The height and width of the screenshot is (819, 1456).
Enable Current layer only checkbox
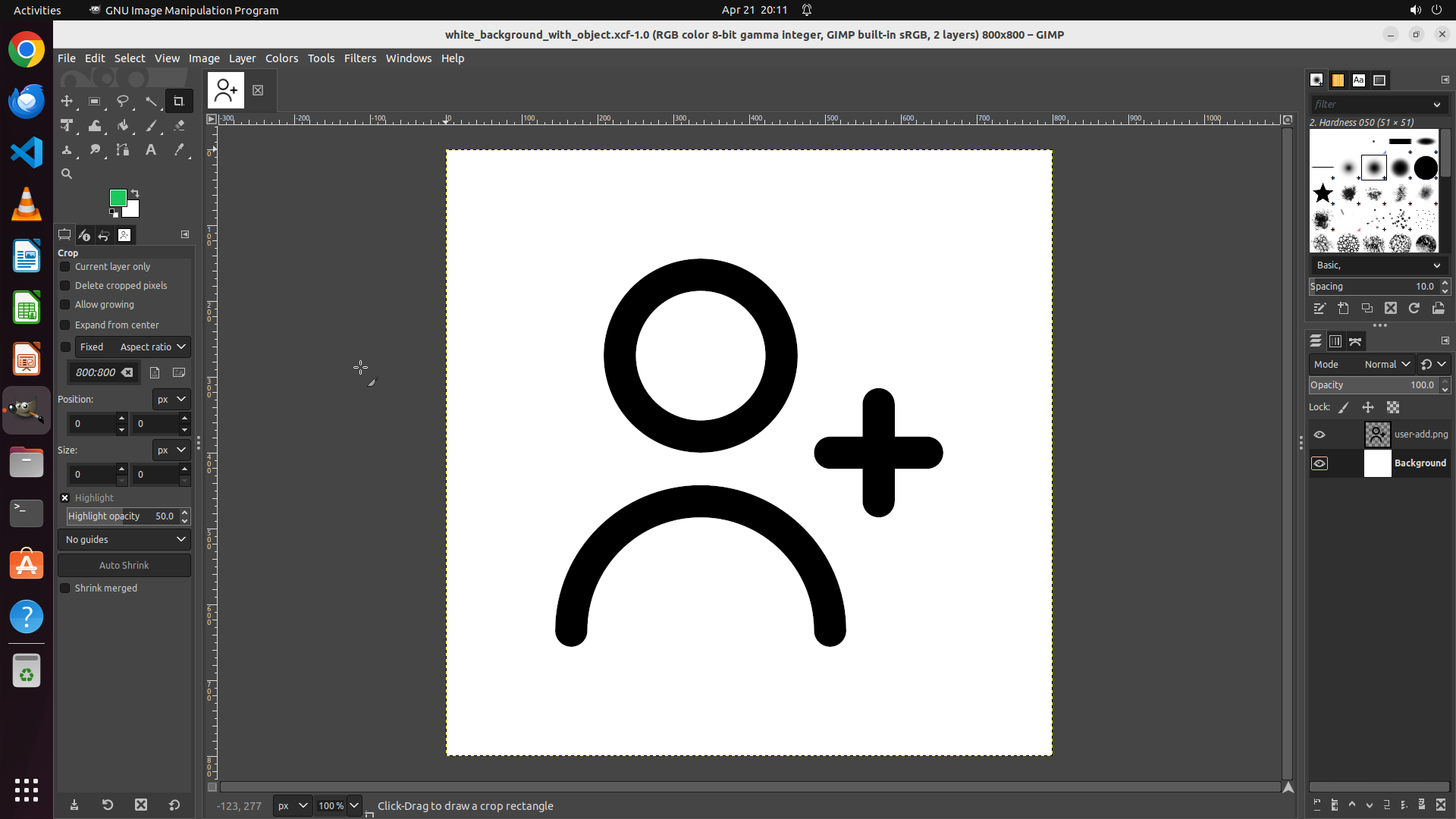(x=65, y=267)
